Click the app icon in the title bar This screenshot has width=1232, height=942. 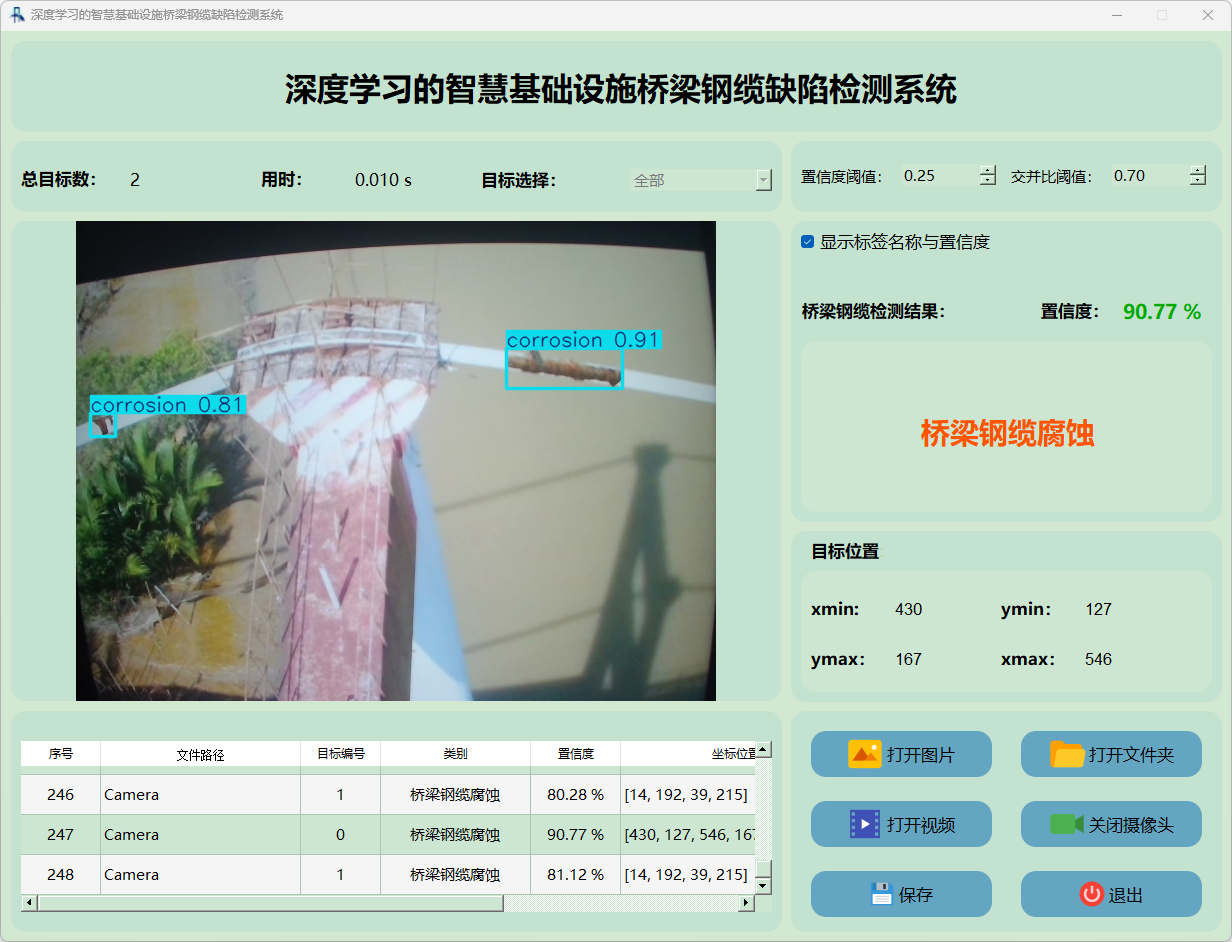[x=17, y=15]
